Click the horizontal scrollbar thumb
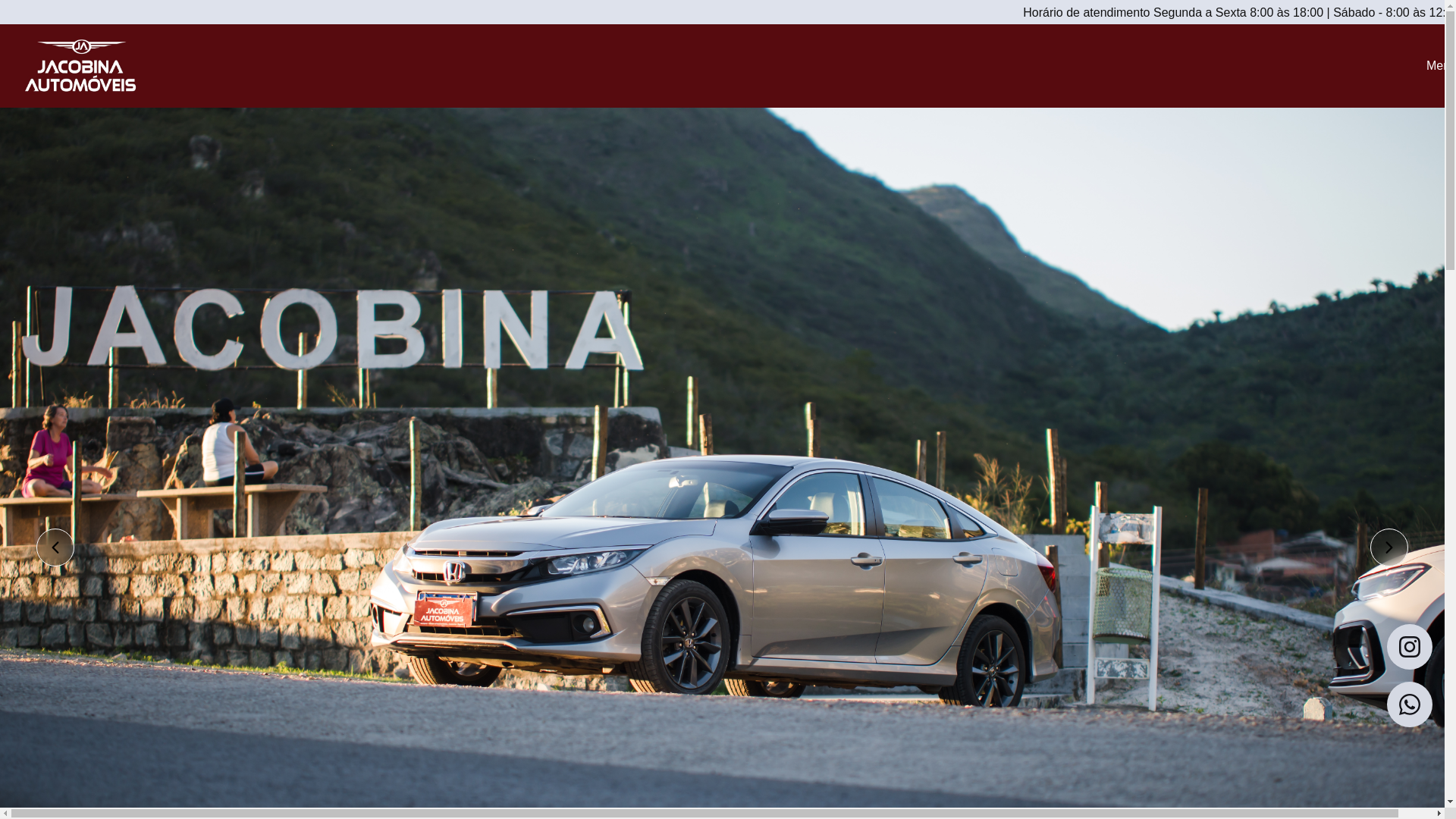Screen dimensions: 1456x819 coord(704,814)
